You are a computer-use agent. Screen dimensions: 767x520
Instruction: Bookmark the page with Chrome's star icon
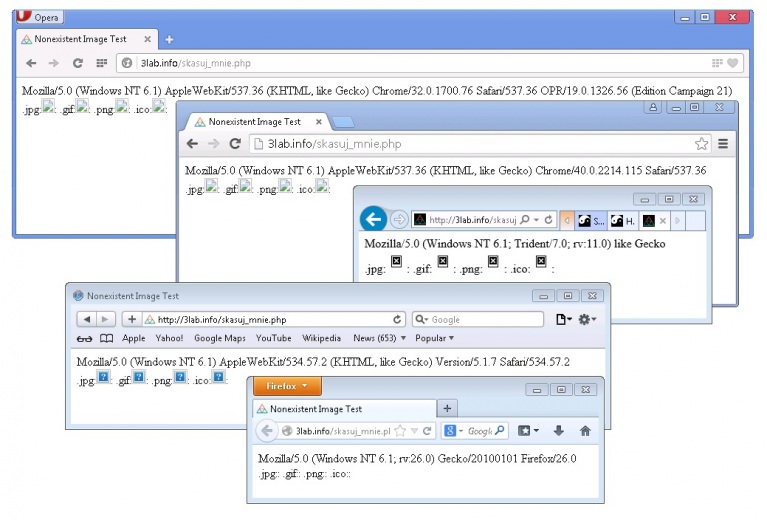[x=701, y=144]
